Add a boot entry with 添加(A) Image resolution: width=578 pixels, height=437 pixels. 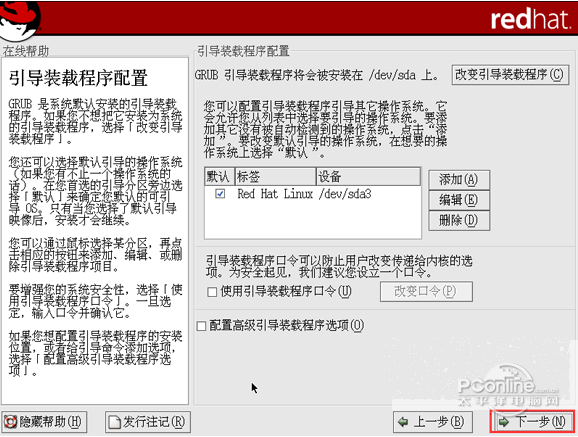click(x=459, y=180)
